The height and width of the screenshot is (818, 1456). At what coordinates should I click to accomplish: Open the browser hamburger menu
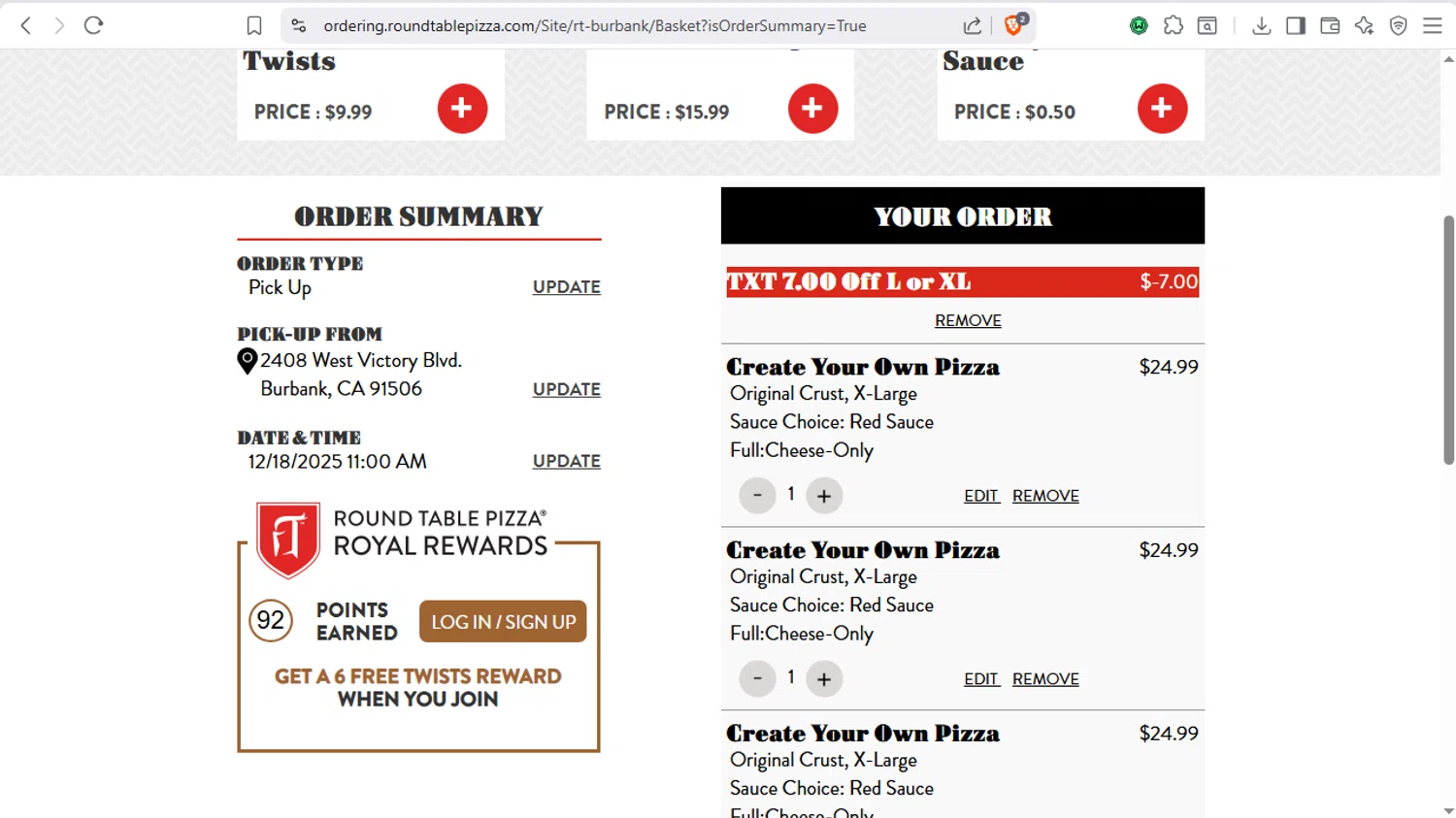click(x=1433, y=26)
